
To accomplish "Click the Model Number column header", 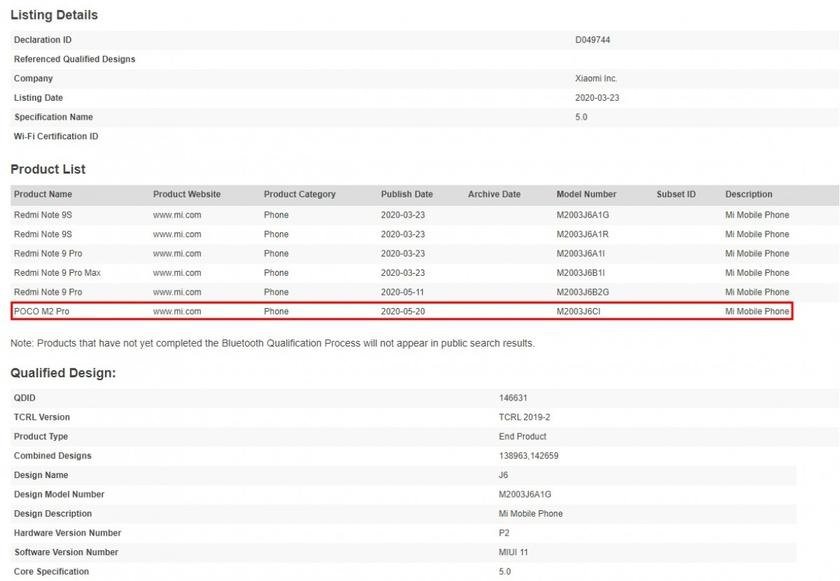I will pos(586,194).
